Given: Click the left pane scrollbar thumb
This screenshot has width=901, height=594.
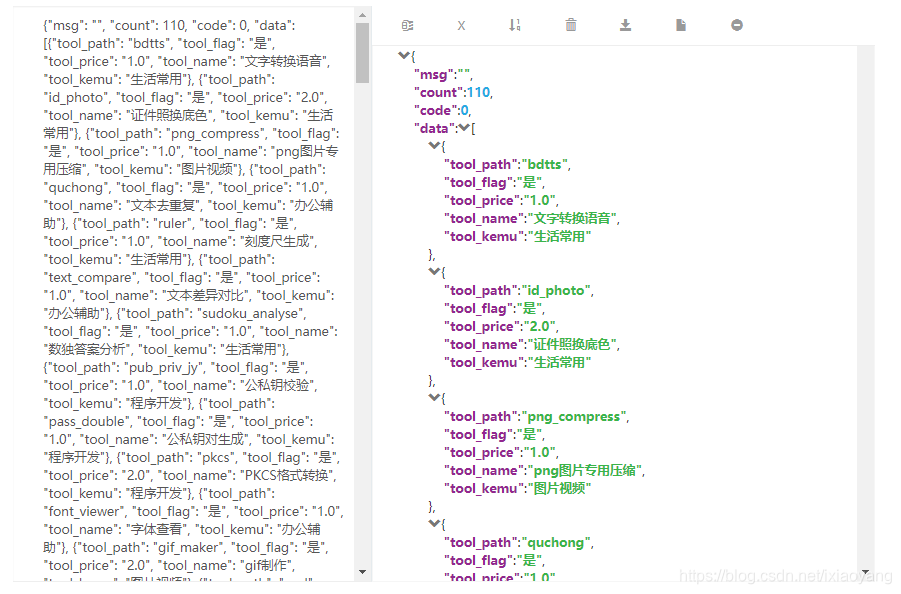Looking at the screenshot, I should click(362, 53).
